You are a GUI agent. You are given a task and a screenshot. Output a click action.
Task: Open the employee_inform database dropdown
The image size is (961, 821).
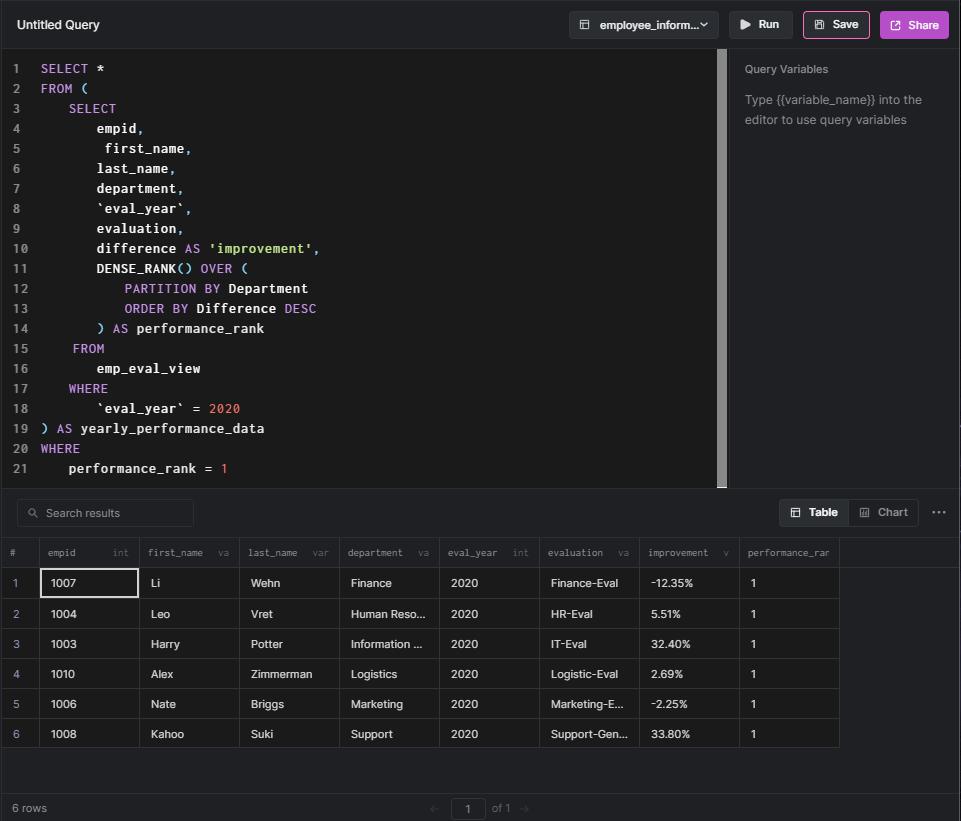pos(644,25)
